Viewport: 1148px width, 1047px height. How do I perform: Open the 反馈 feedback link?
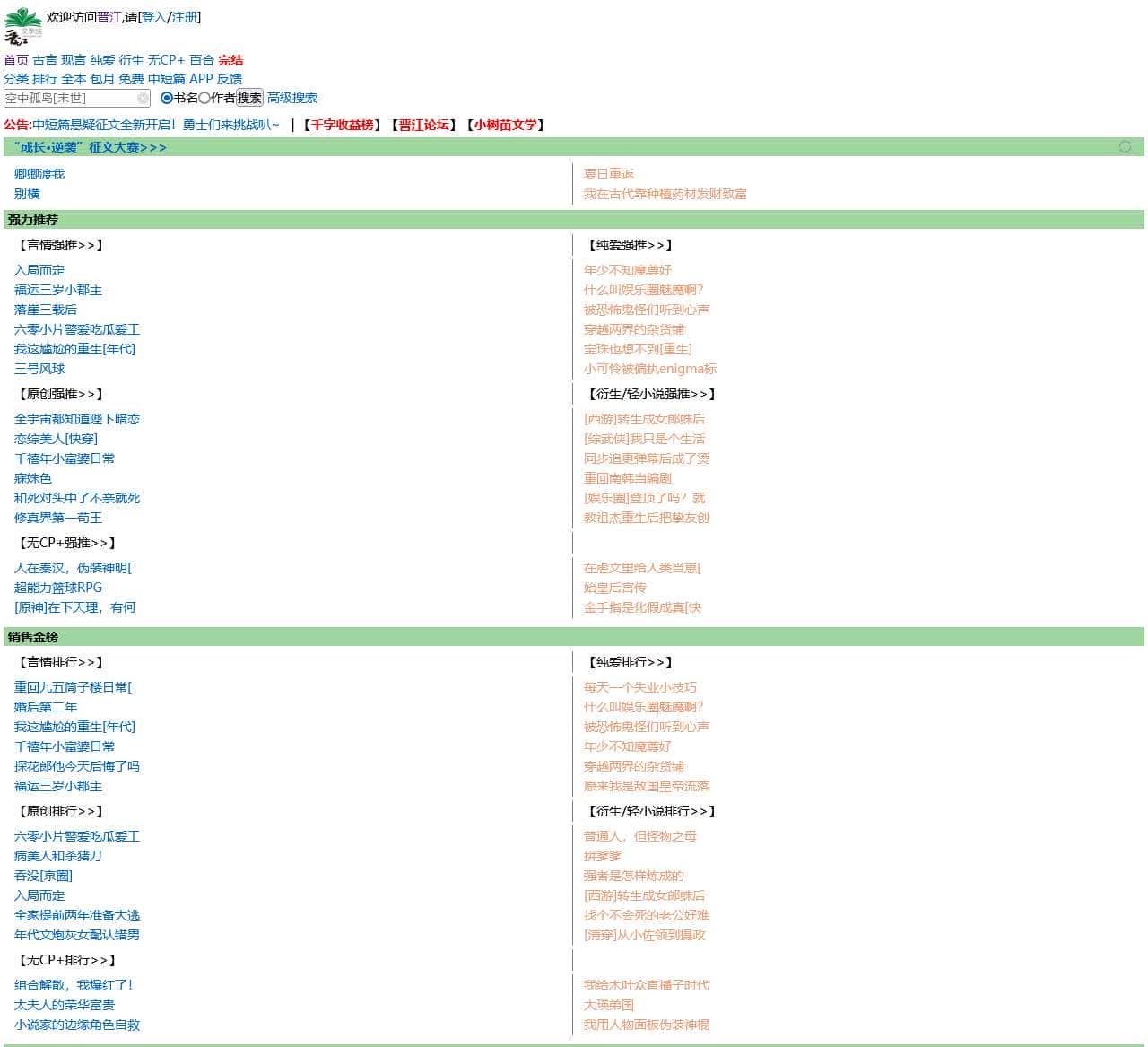230,79
